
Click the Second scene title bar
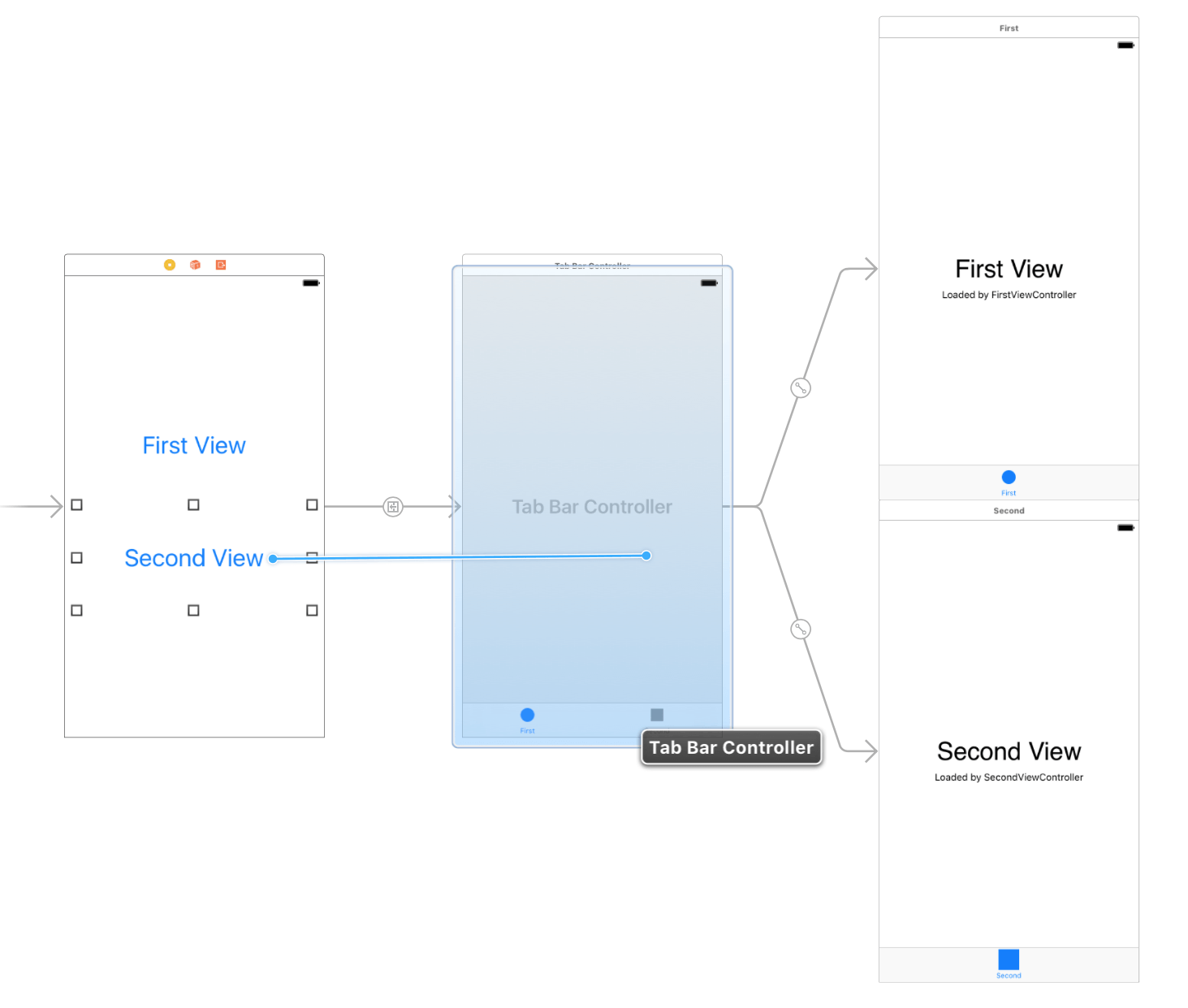(x=1009, y=511)
